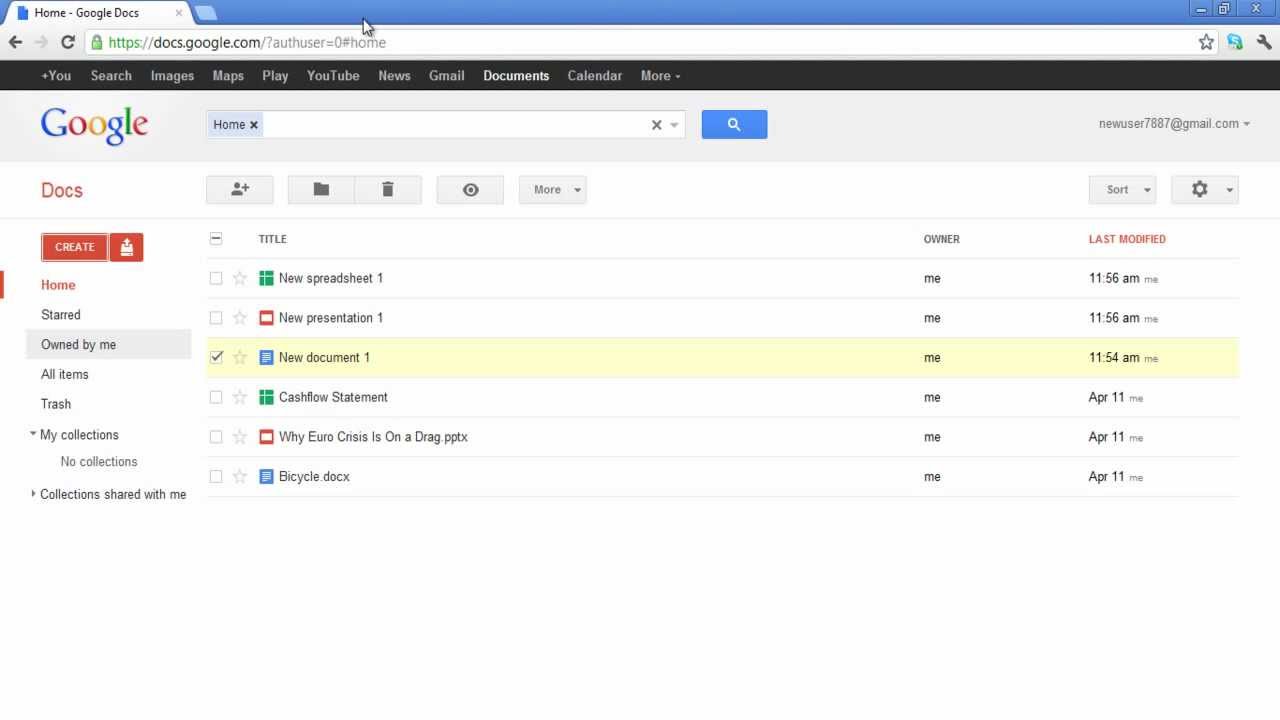Bookmark the page with the star icon
Screen dimensions: 1280x720
coord(1206,42)
